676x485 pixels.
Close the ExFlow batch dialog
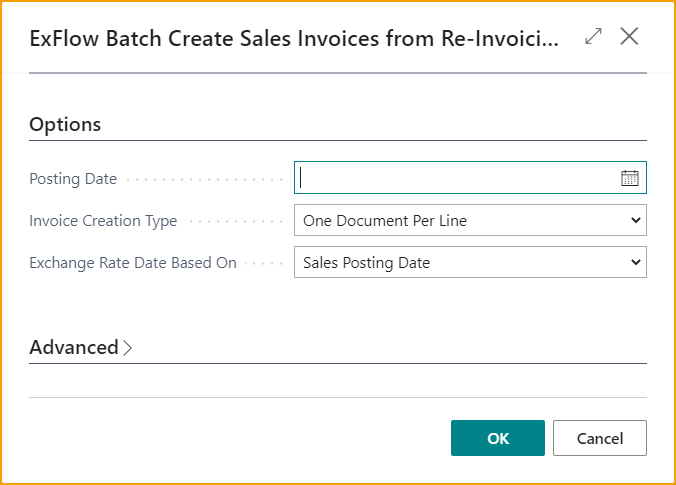[x=629, y=36]
